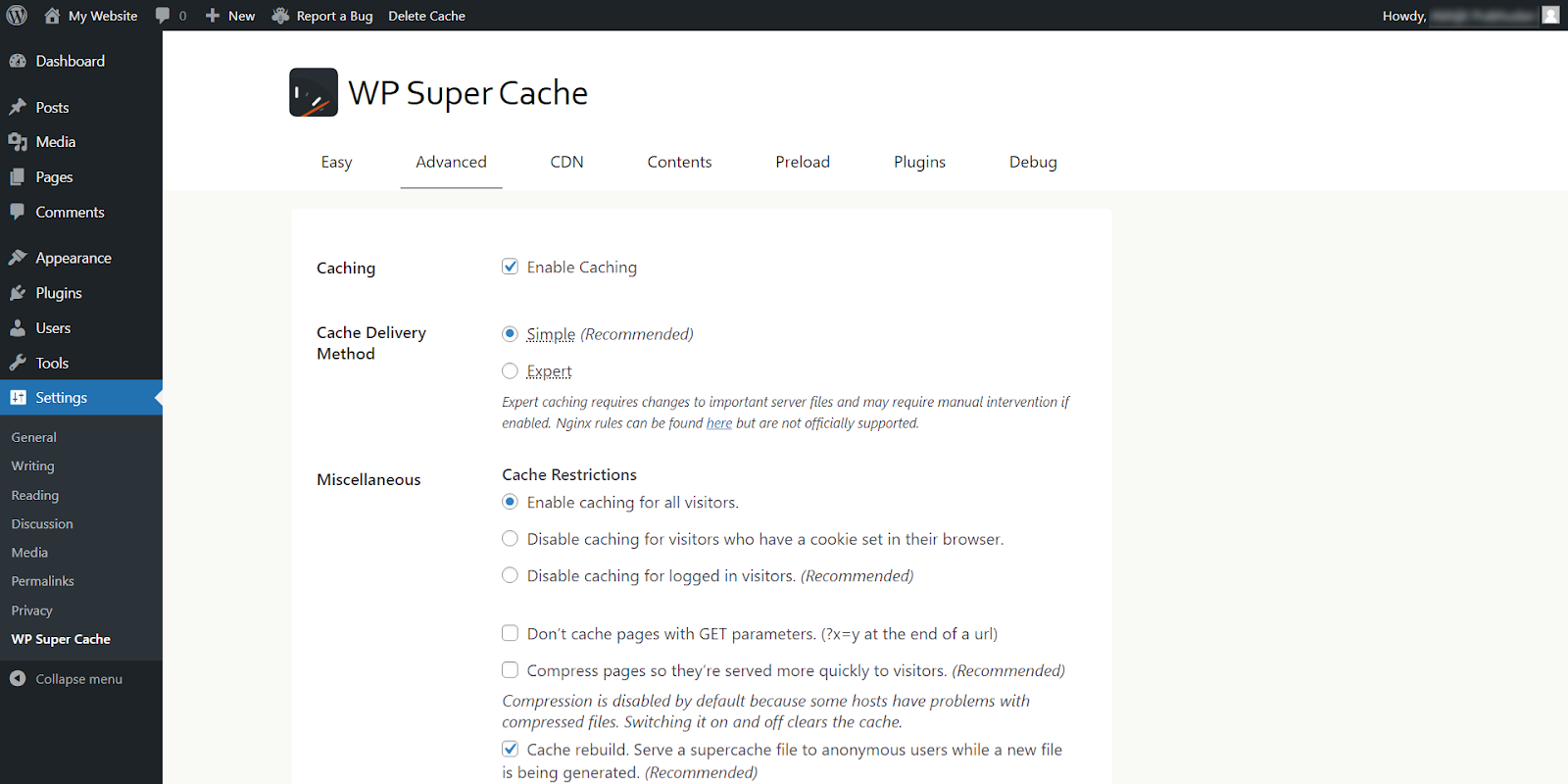This screenshot has height=784, width=1568.
Task: Click the bug icon for Report a Bug
Action: pos(280,16)
